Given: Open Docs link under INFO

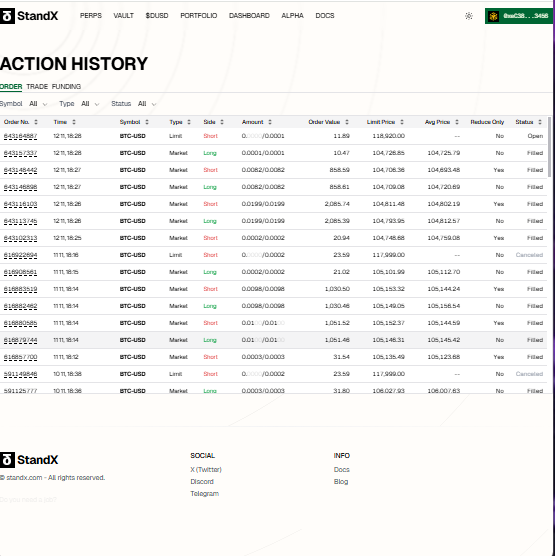Looking at the screenshot, I should tap(342, 469).
